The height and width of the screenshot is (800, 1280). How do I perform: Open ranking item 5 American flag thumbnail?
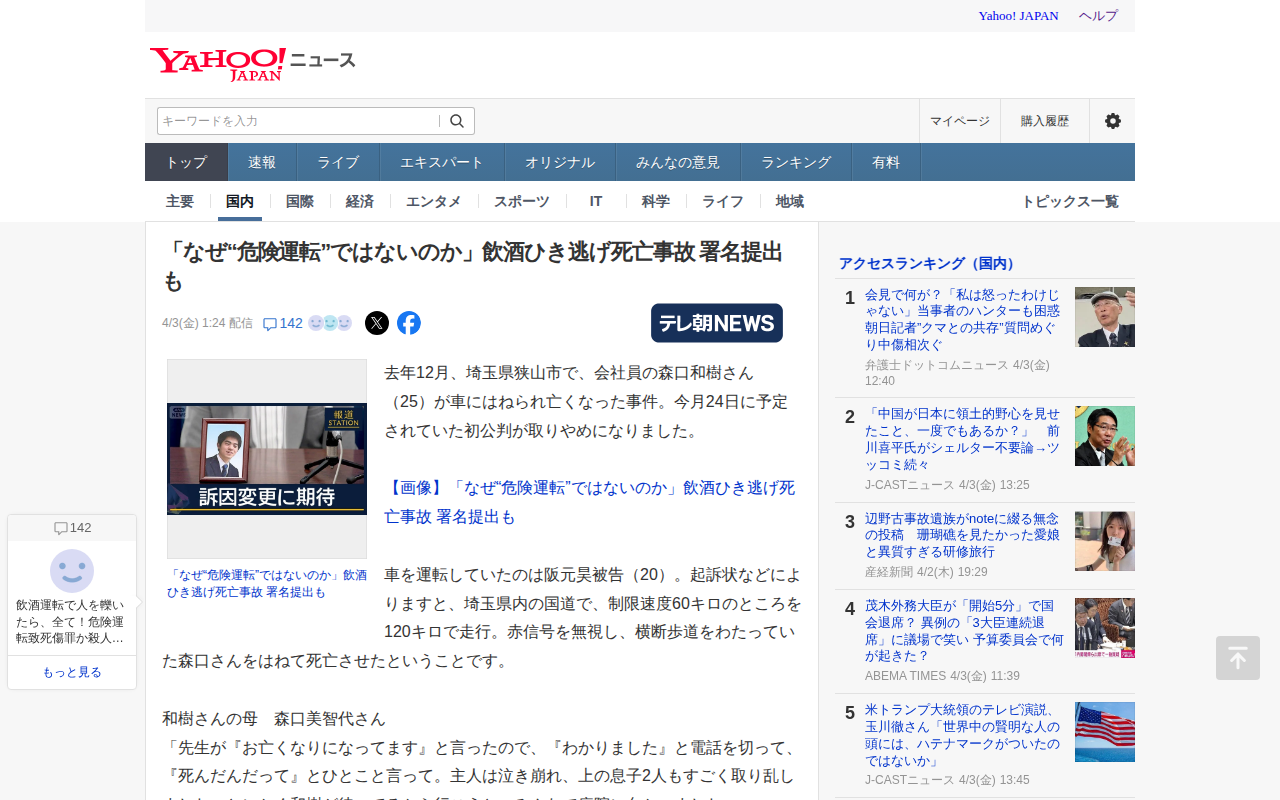coord(1104,732)
